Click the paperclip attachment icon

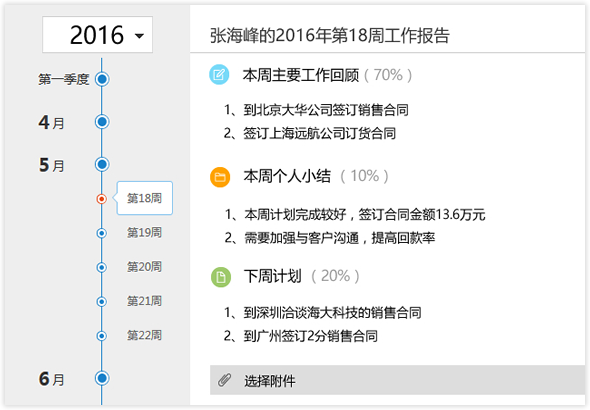(225, 380)
